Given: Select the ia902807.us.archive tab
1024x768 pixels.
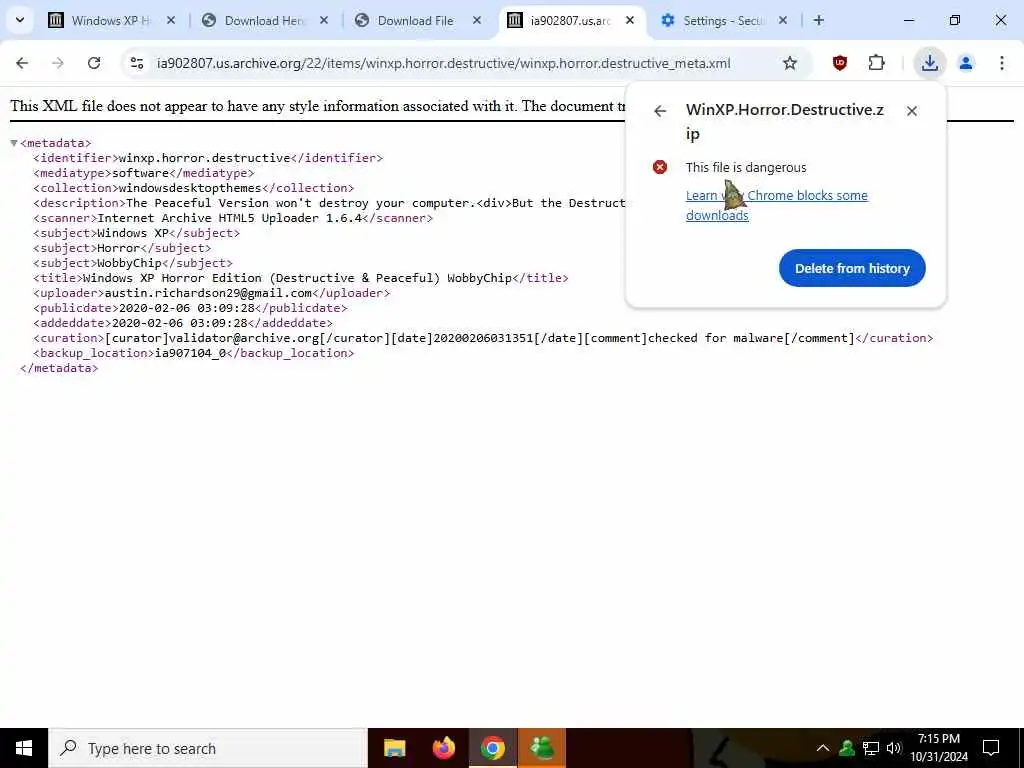Looking at the screenshot, I should (571, 20).
